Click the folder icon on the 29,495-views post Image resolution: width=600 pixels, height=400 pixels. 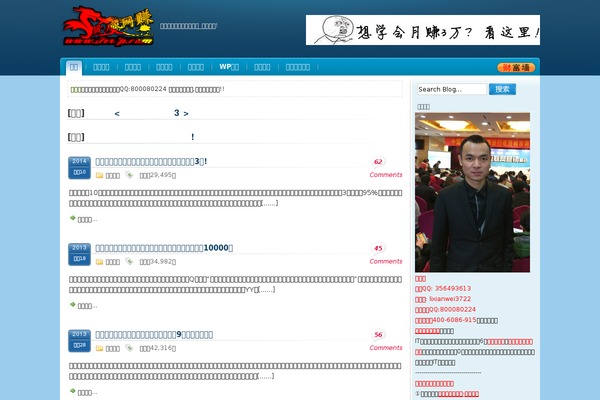click(x=99, y=175)
